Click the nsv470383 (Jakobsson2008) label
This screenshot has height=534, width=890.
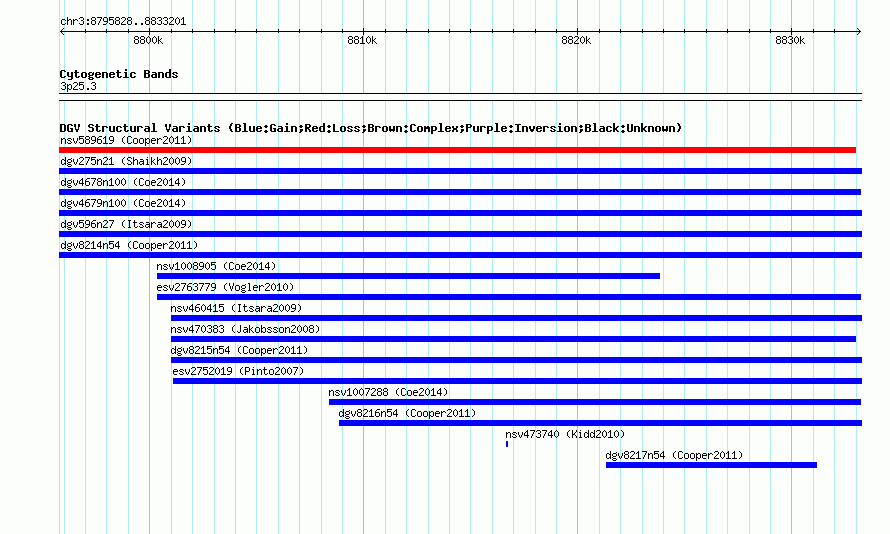click(x=245, y=329)
